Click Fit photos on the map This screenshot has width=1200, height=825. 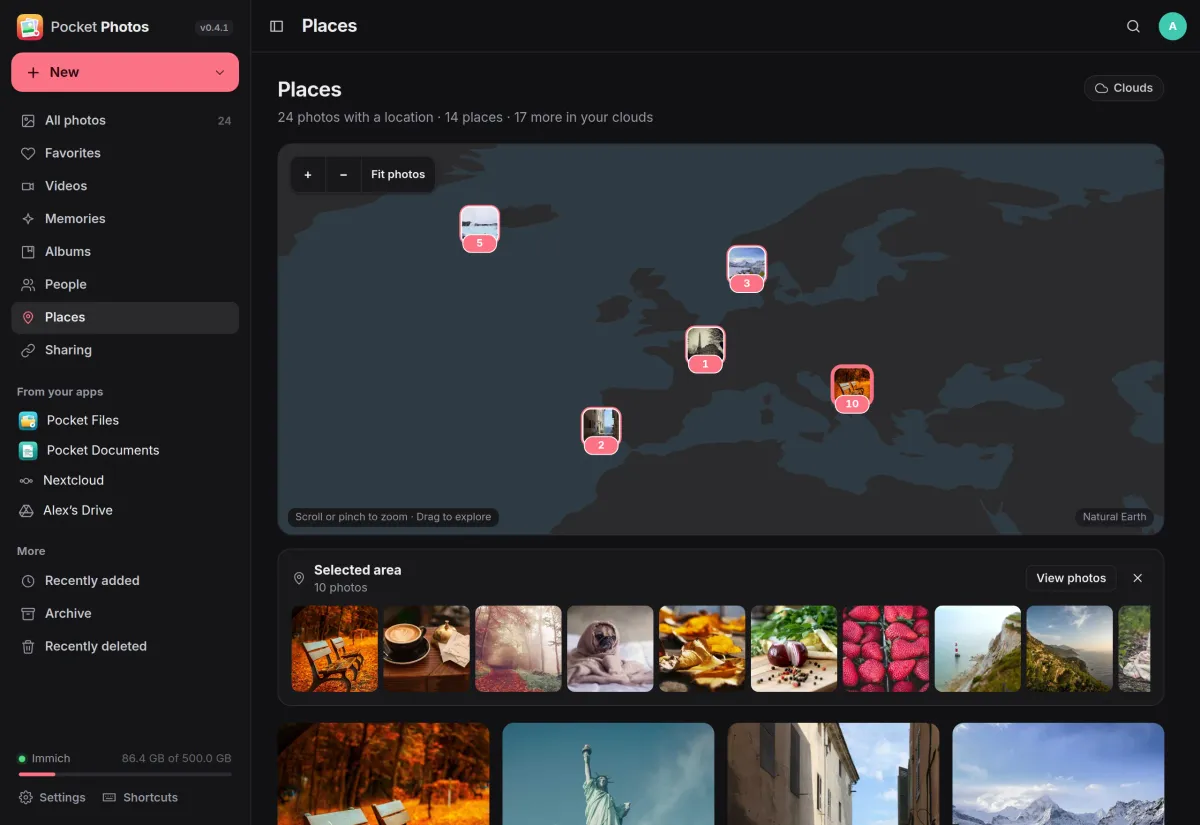(398, 174)
